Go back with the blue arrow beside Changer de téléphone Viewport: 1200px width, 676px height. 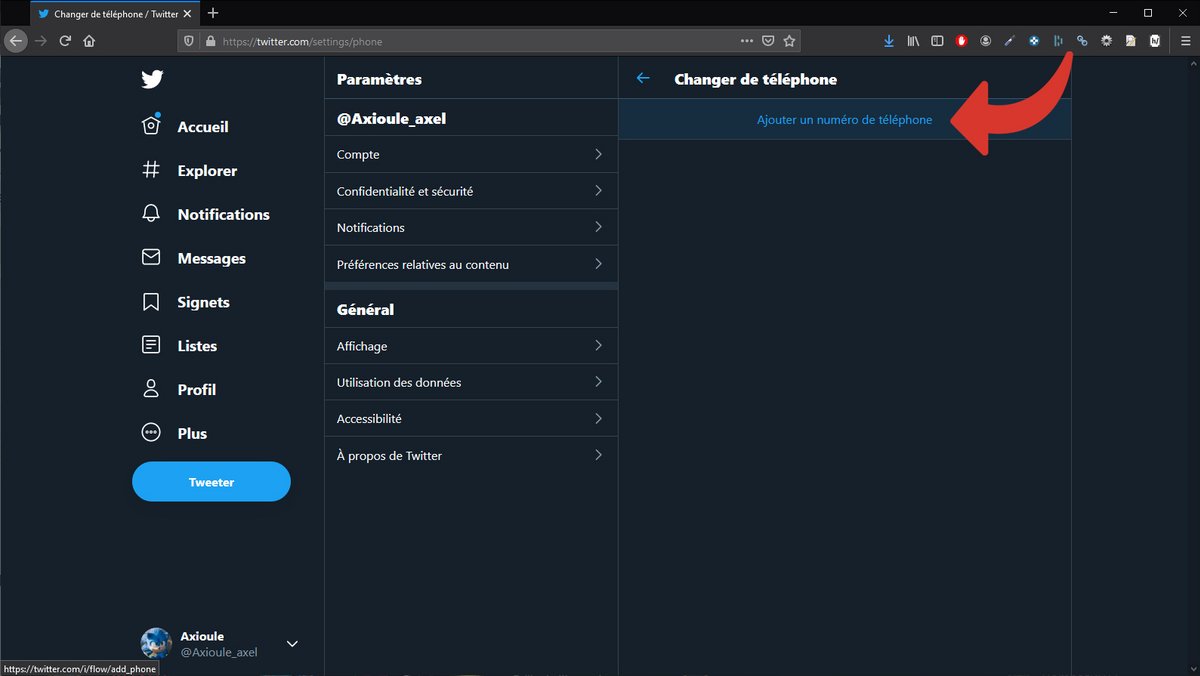pos(643,79)
